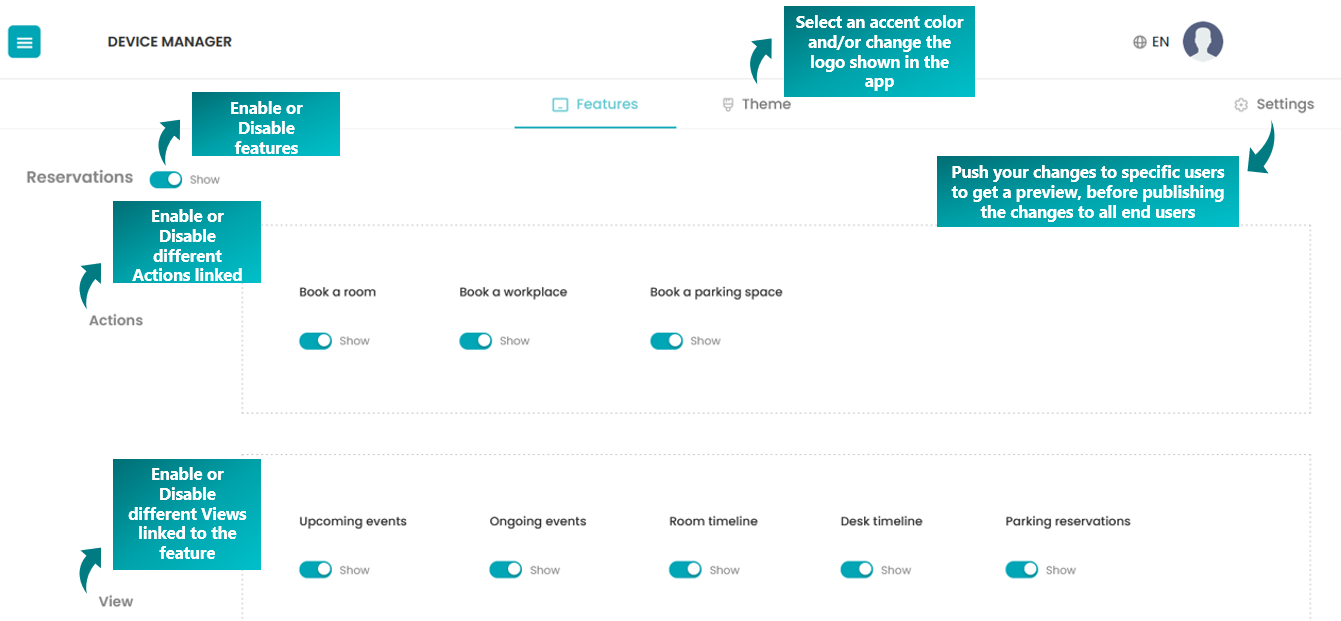Open the user profile avatar
The width and height of the screenshot is (1341, 621).
click(1202, 42)
